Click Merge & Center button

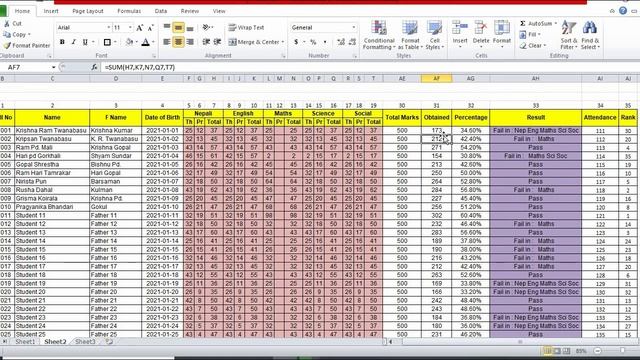[x=253, y=42]
